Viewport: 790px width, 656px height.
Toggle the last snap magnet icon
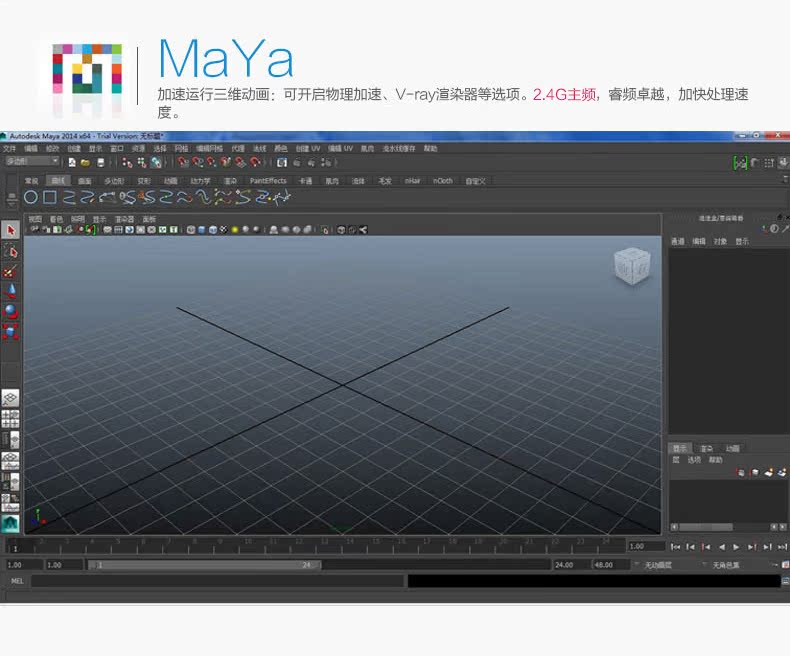coord(255,162)
